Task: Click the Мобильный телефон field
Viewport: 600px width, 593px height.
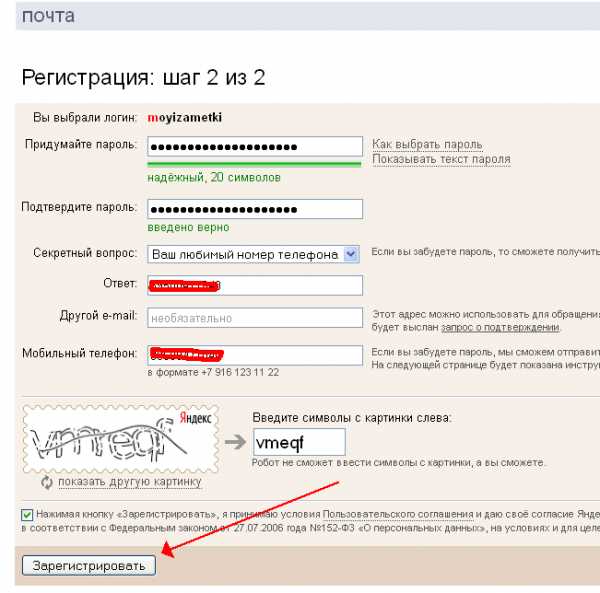Action: pos(255,355)
